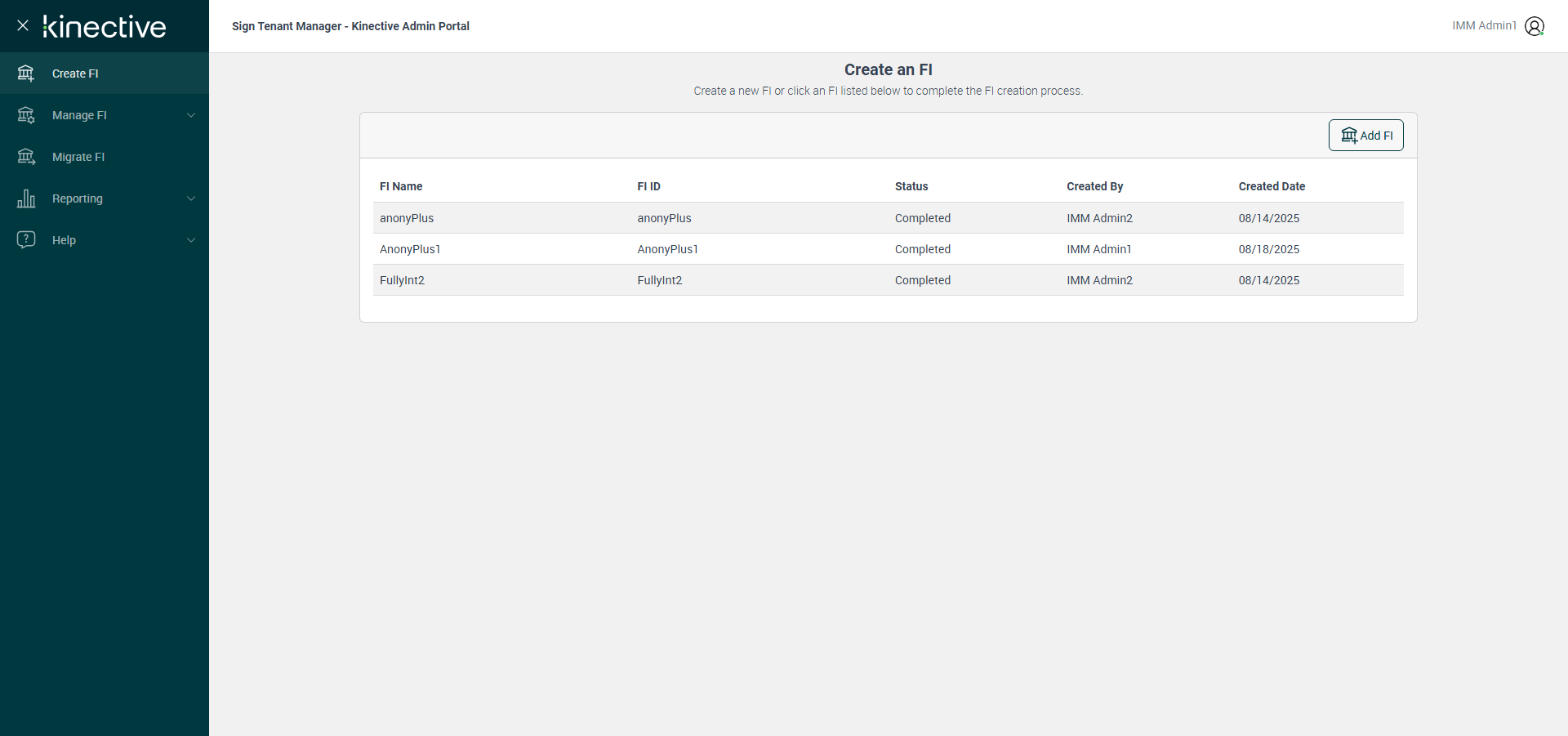Close the sidebar with the X icon
Image resolution: width=1568 pixels, height=736 pixels.
click(23, 25)
